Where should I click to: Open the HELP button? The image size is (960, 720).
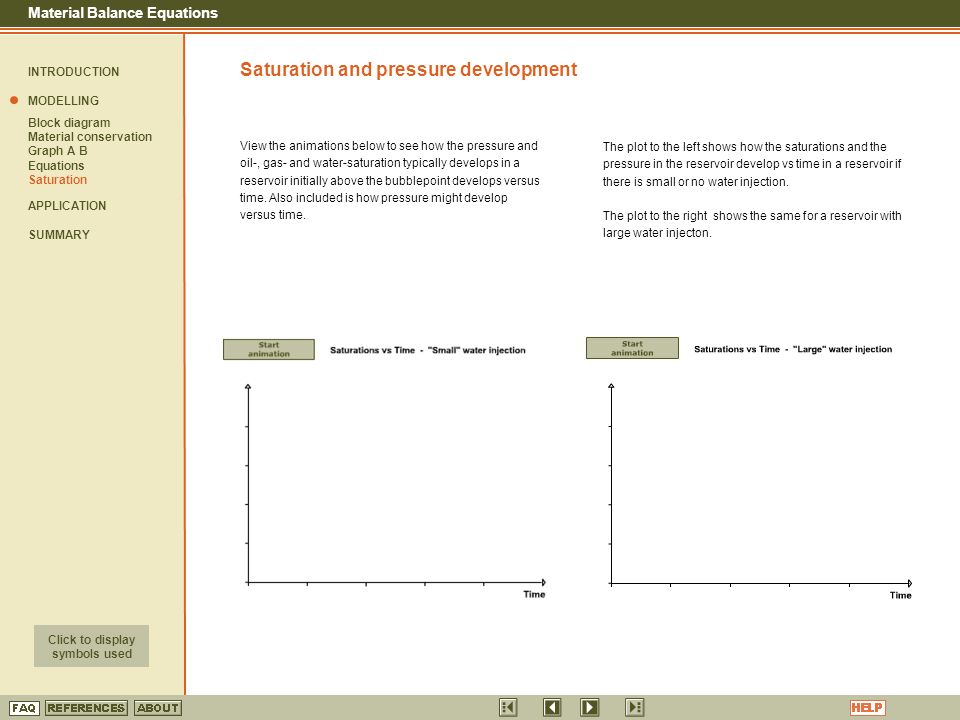coord(868,708)
